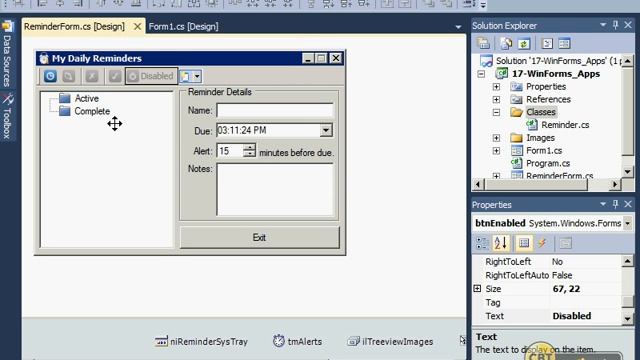
Task: Select Program.cs in Solution Explorer
Action: 548,163
